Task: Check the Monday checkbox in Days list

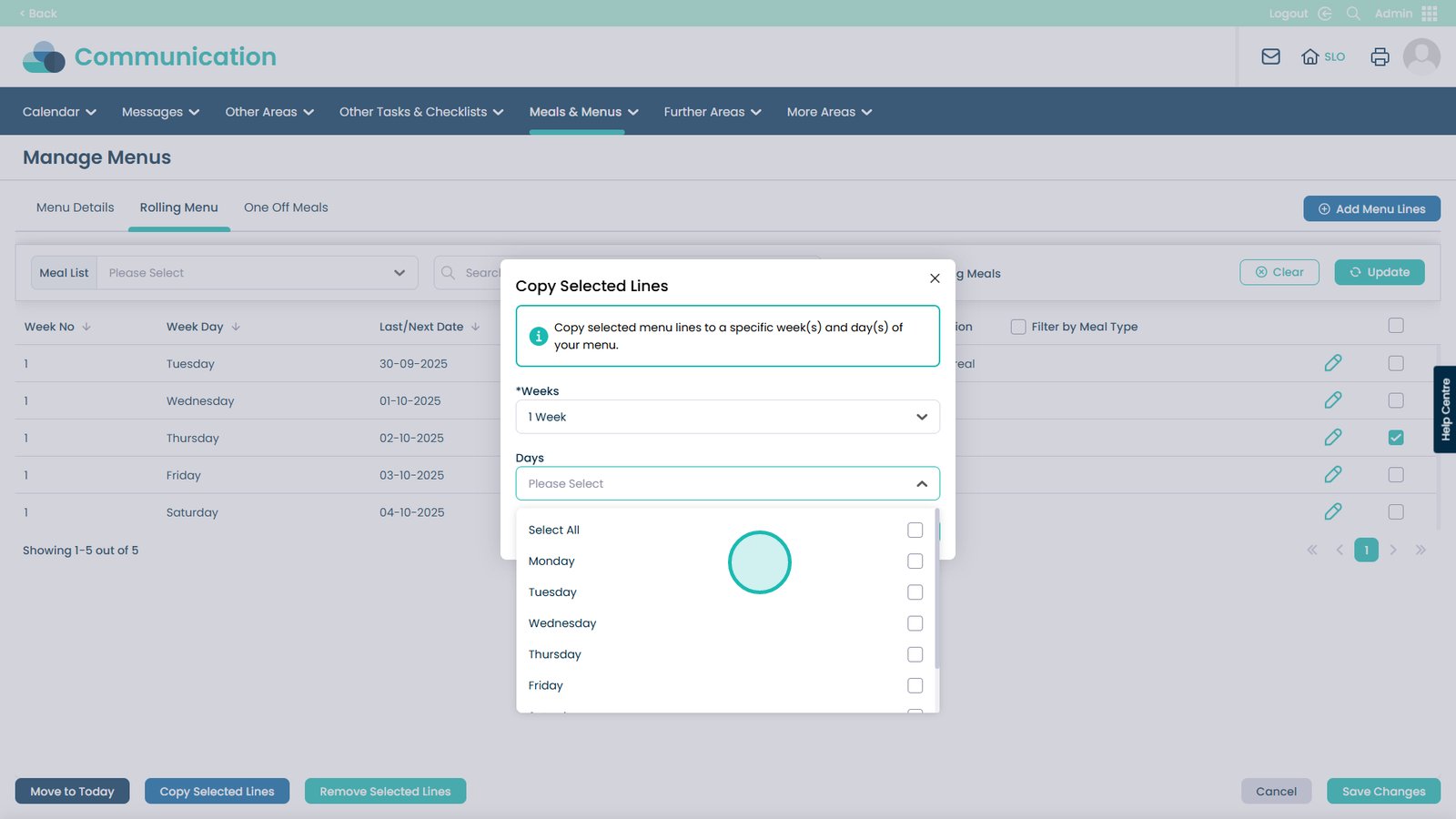Action: (915, 561)
